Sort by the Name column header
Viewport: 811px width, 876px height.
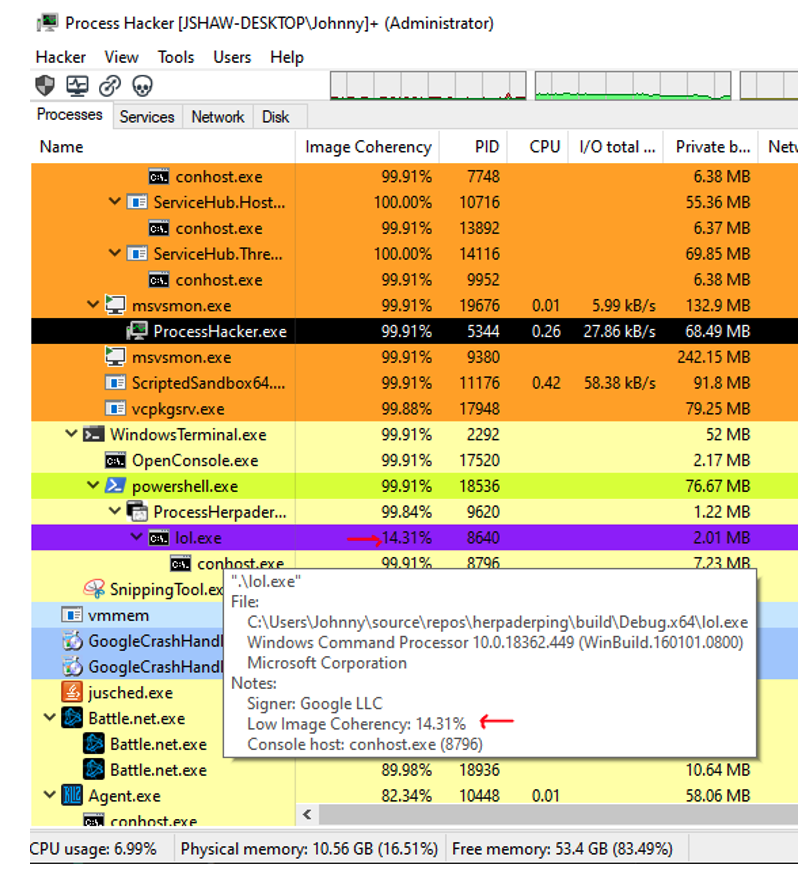(163, 147)
